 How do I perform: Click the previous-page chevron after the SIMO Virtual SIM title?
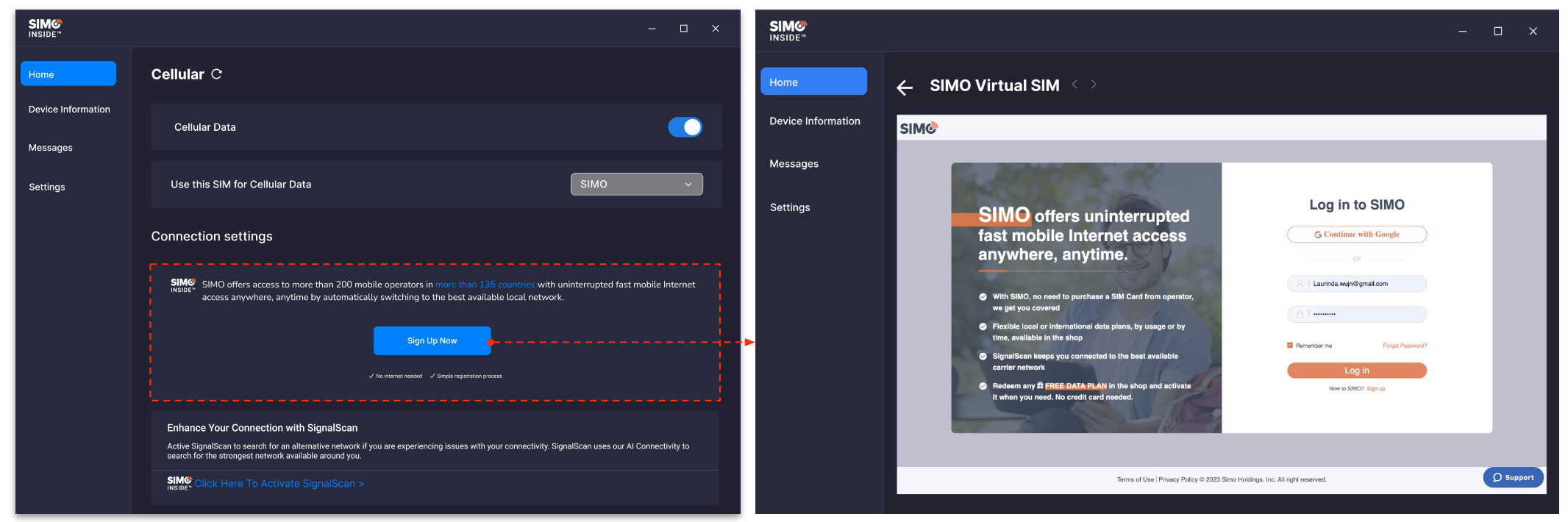click(x=1075, y=85)
